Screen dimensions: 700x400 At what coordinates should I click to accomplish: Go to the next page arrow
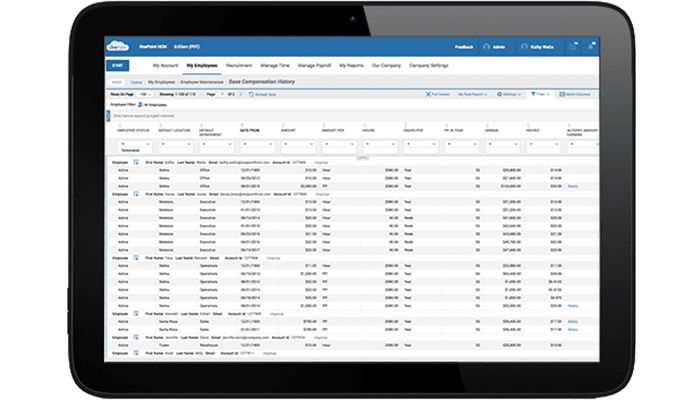coord(241,94)
